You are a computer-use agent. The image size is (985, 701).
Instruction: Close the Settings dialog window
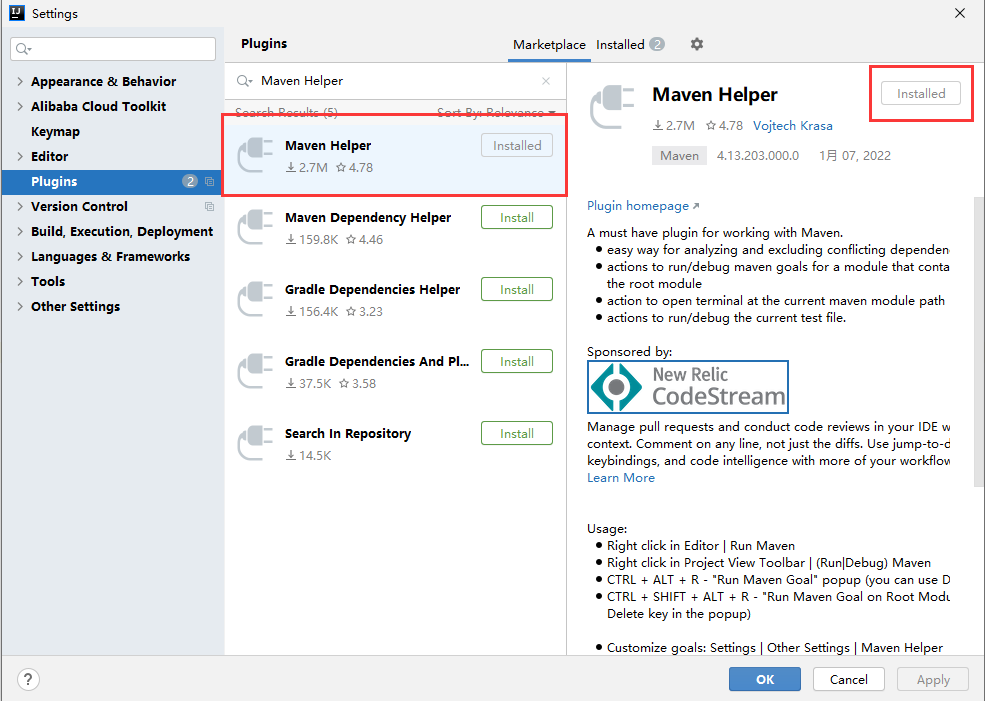click(960, 13)
